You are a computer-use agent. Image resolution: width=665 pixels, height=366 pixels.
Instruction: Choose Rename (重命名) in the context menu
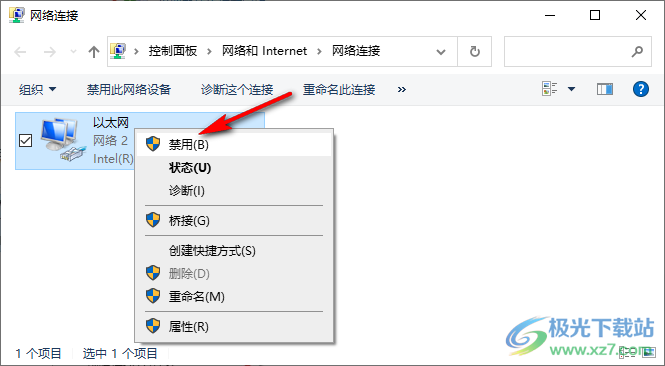234,296
